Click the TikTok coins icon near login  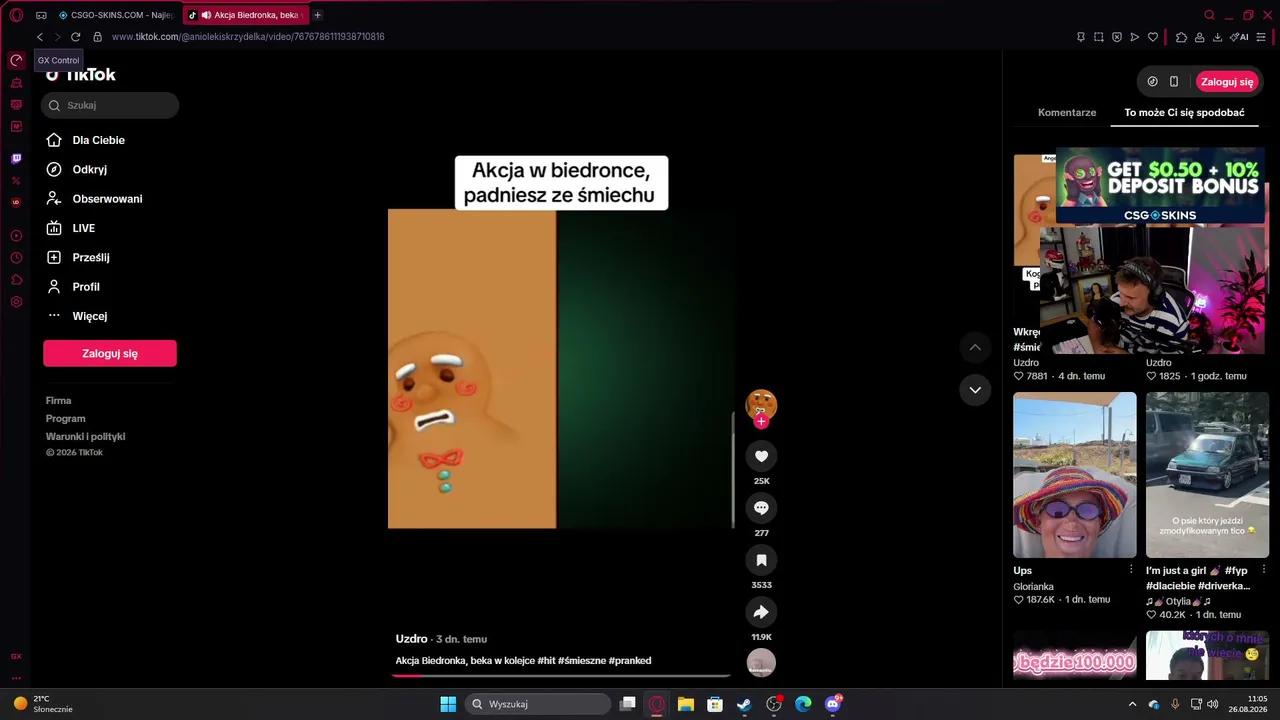click(1152, 82)
